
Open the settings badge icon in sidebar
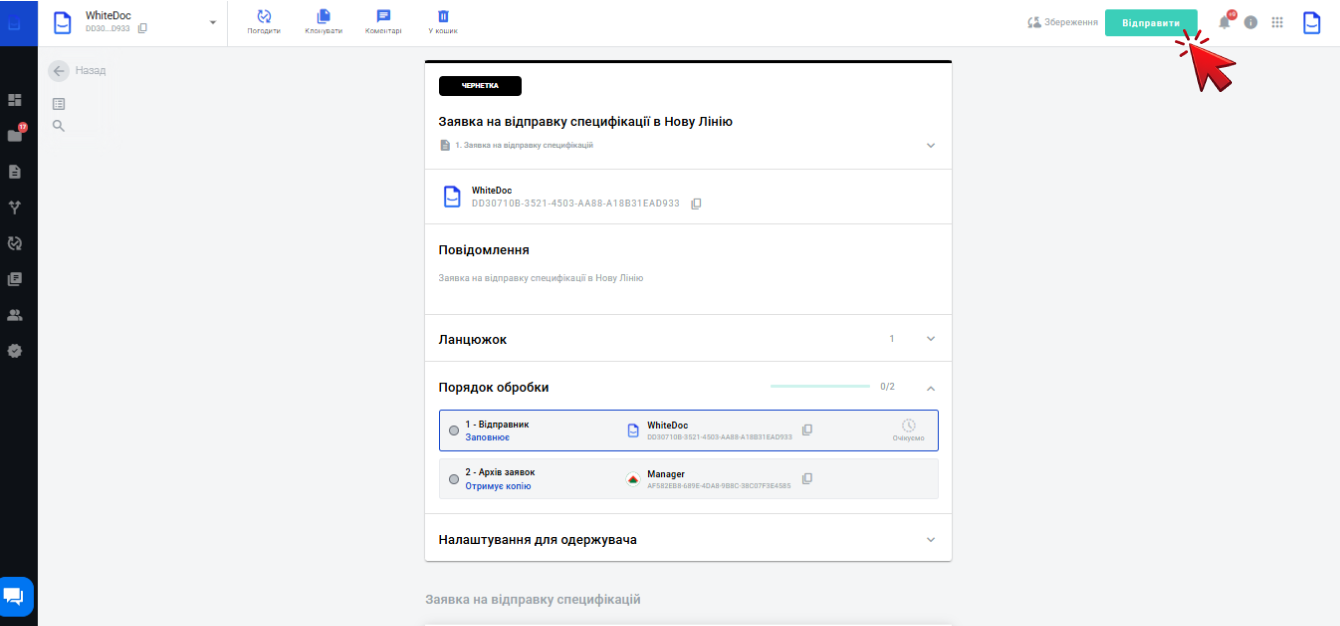point(15,351)
